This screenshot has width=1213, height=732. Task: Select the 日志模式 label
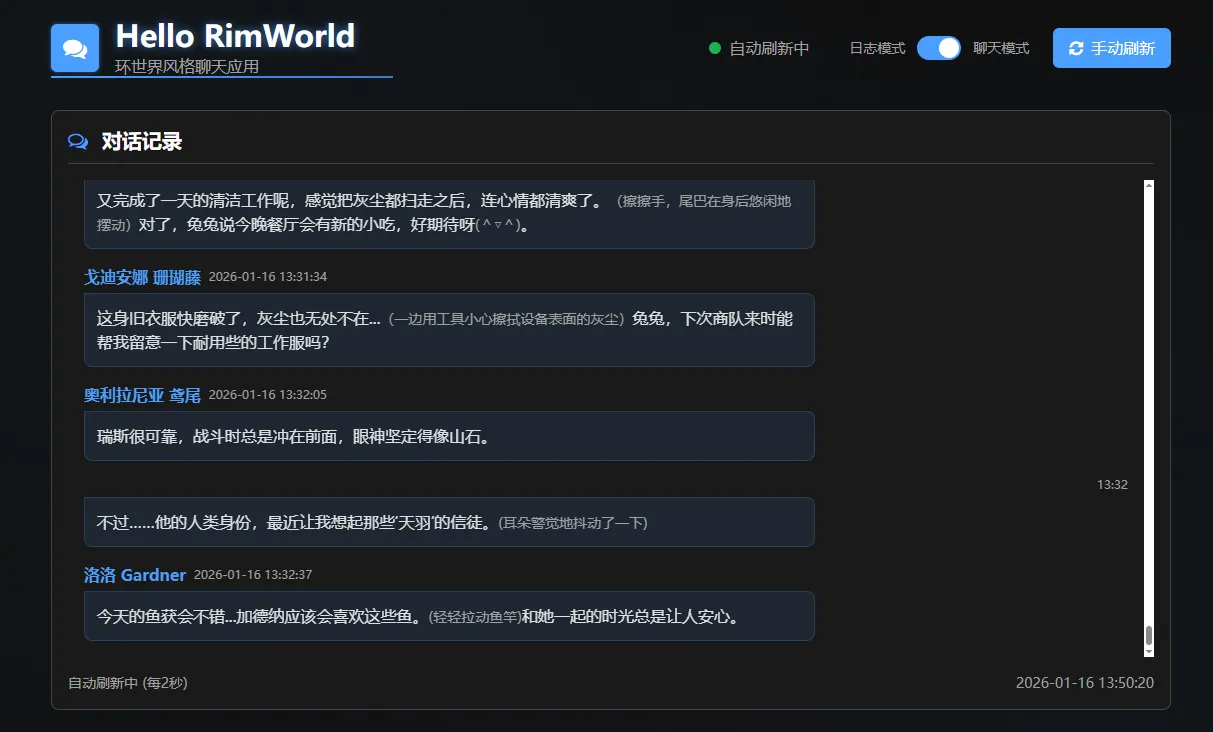pos(877,48)
